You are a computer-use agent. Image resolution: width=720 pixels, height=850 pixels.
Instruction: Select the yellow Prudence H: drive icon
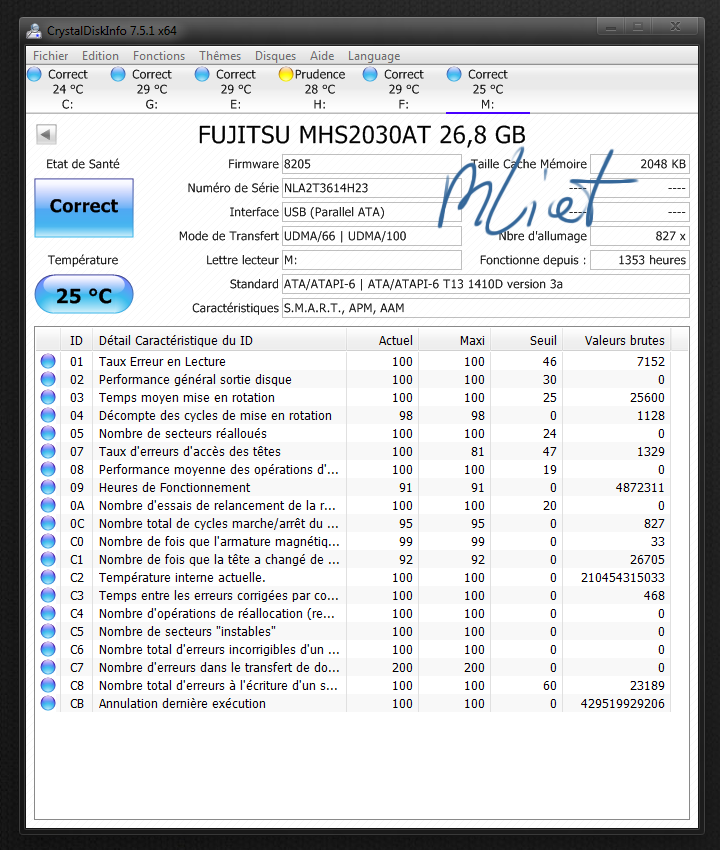click(x=286, y=74)
